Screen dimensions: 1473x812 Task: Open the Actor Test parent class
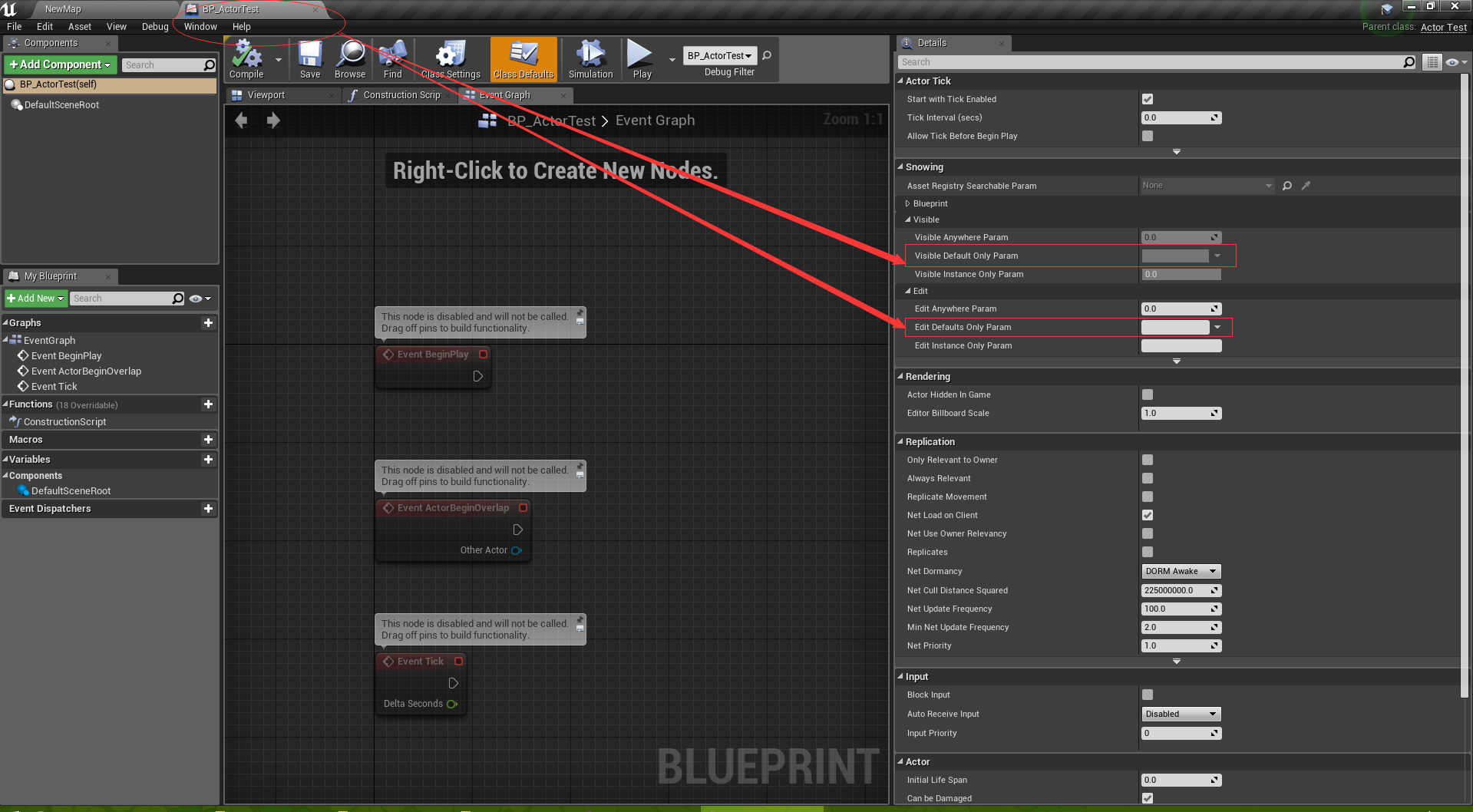[1442, 26]
